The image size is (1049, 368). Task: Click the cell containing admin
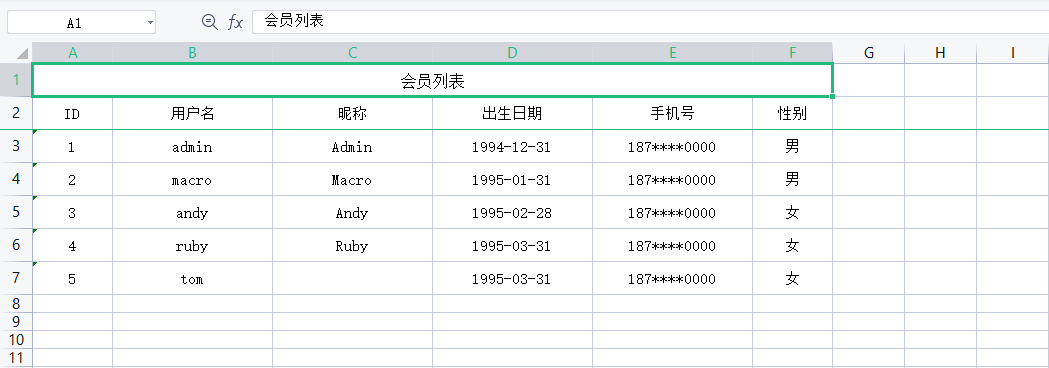point(193,147)
